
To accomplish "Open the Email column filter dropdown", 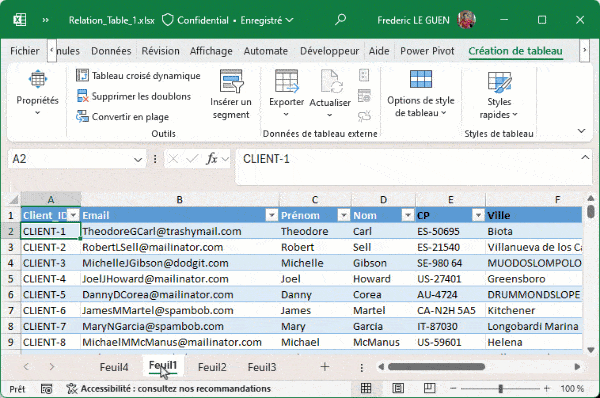I will [x=271, y=215].
